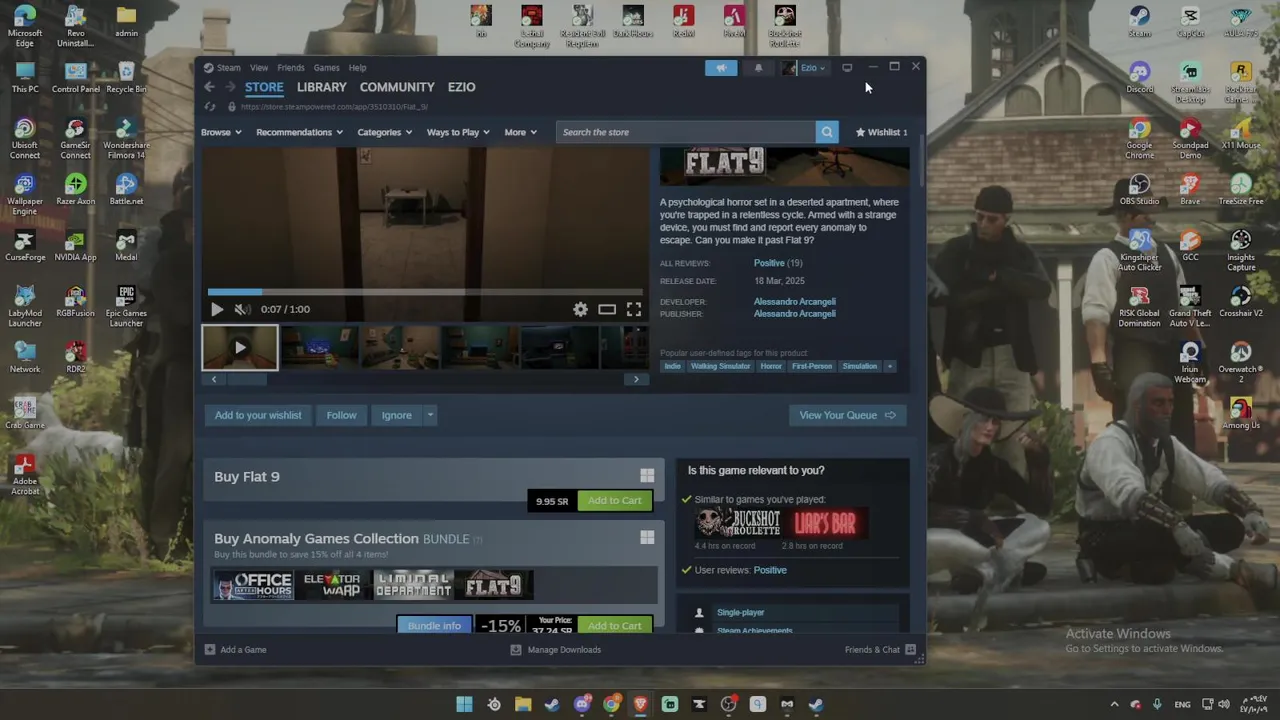Viewport: 1280px width, 720px height.
Task: Open OBS Studio desktop icon
Action: point(1139,188)
